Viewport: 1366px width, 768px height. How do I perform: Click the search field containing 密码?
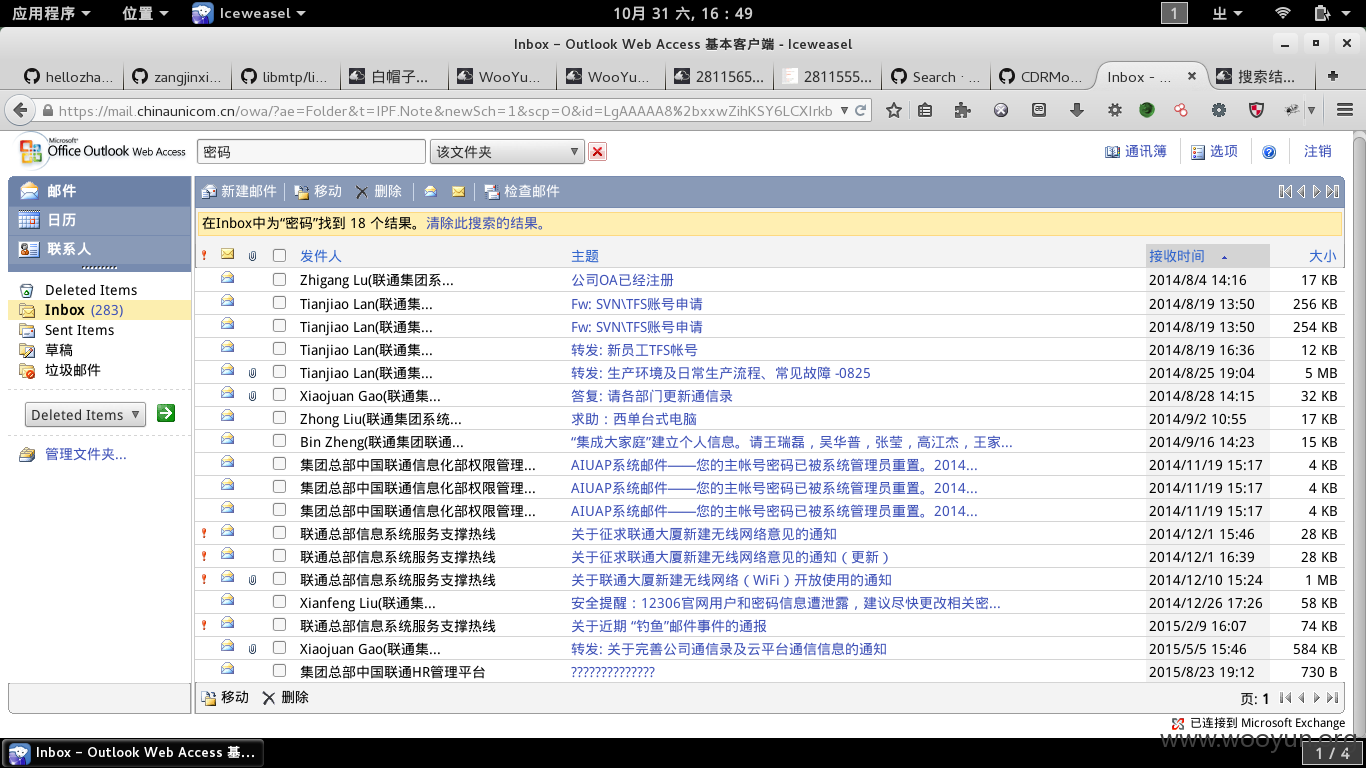(x=311, y=152)
